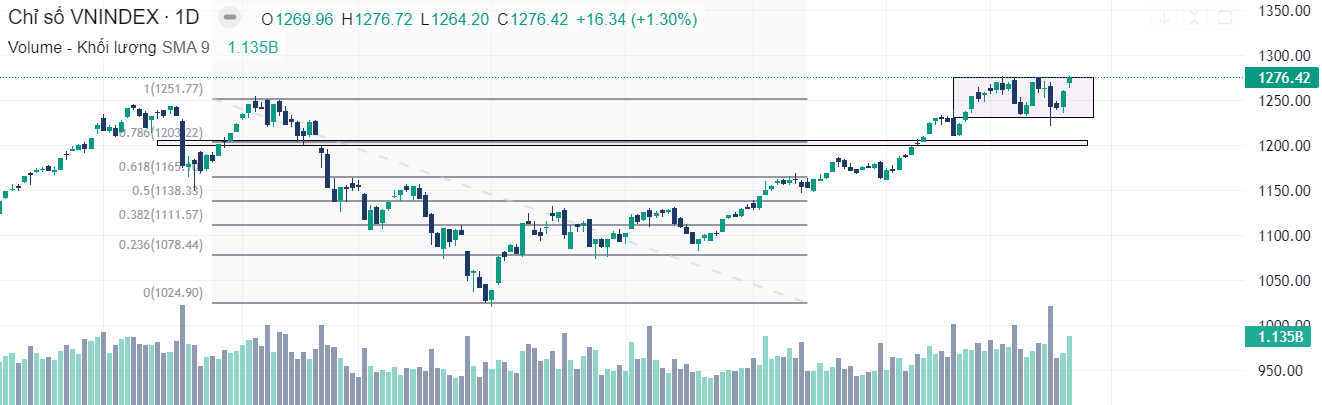Select the Volume - Khối lượng SMA 9 legend
Image resolution: width=1322 pixels, height=405 pixels.
109,46
